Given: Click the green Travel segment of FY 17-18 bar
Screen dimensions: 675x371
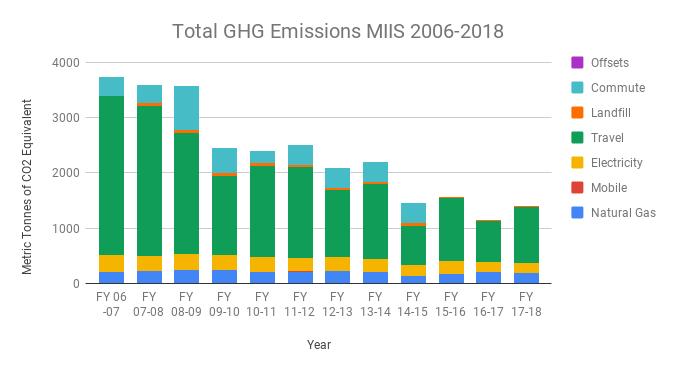Looking at the screenshot, I should pos(526,235).
